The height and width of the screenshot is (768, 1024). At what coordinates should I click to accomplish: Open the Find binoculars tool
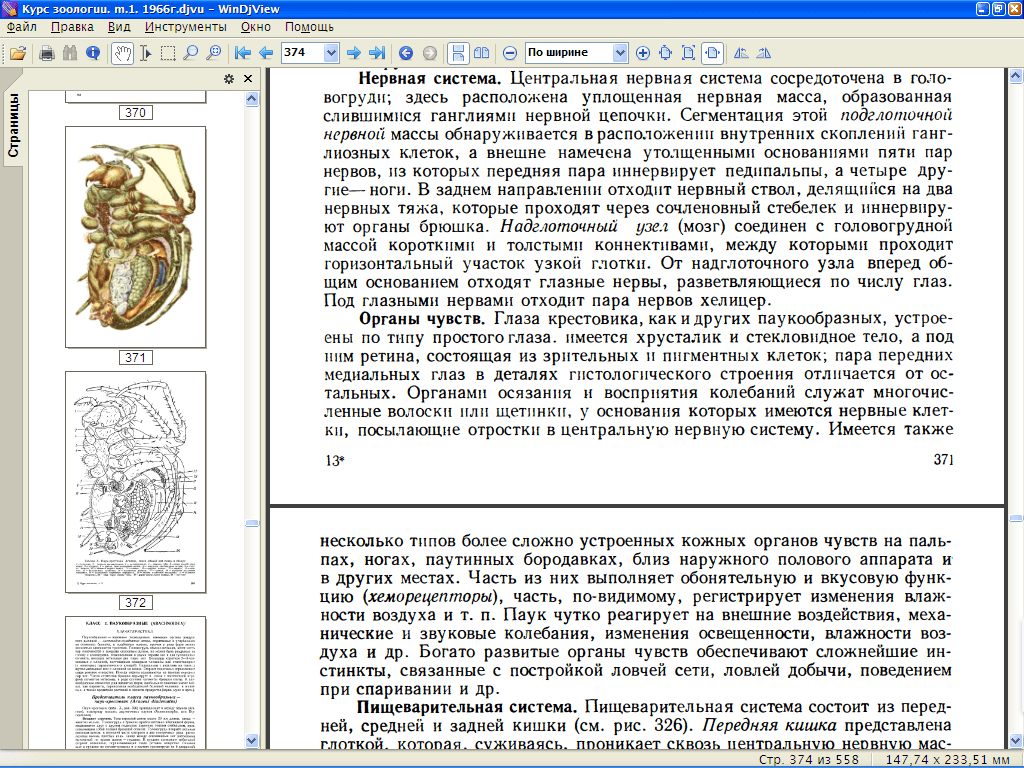point(70,53)
